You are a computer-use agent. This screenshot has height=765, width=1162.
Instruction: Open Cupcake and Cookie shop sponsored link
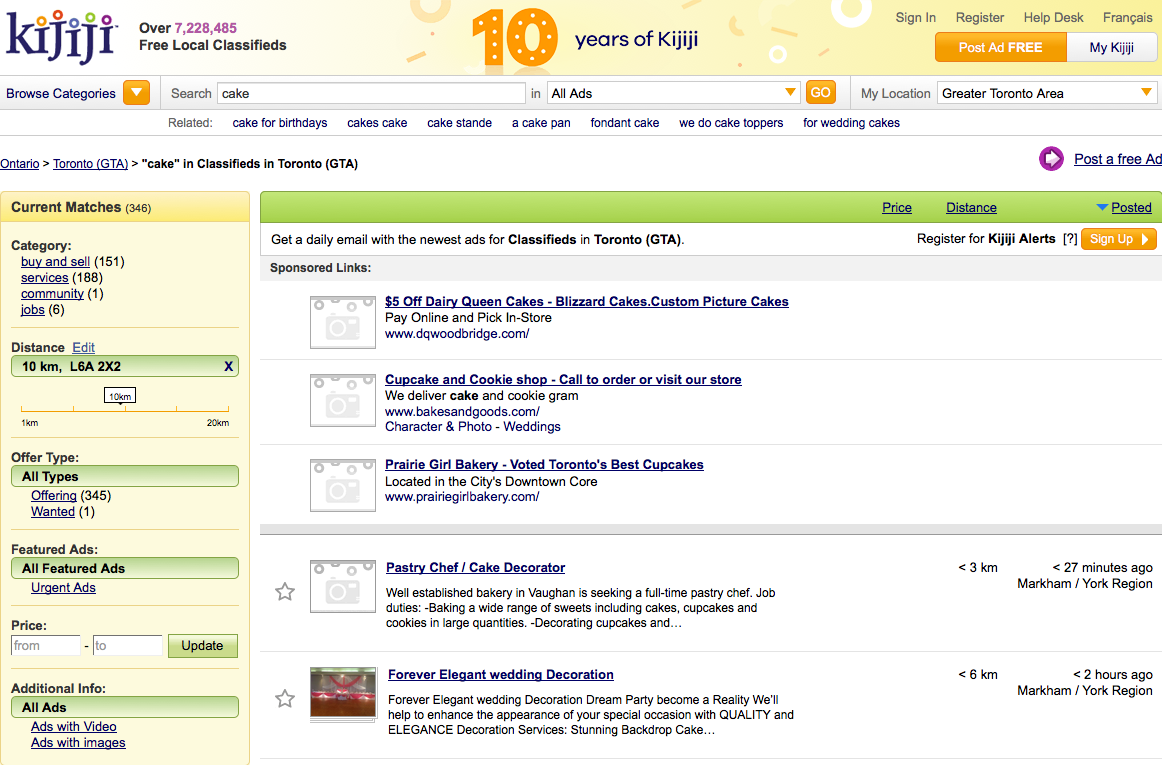click(562, 380)
